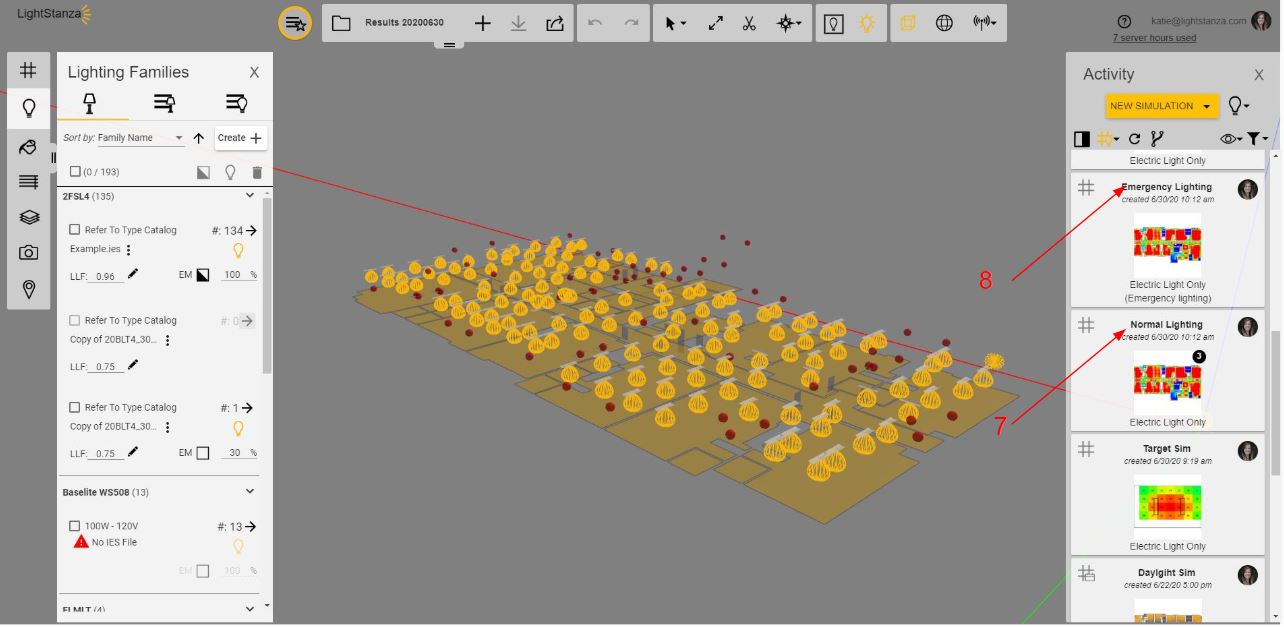Click the globe icon in top toolbar
Screen dimensions: 1284x627
click(x=944, y=23)
